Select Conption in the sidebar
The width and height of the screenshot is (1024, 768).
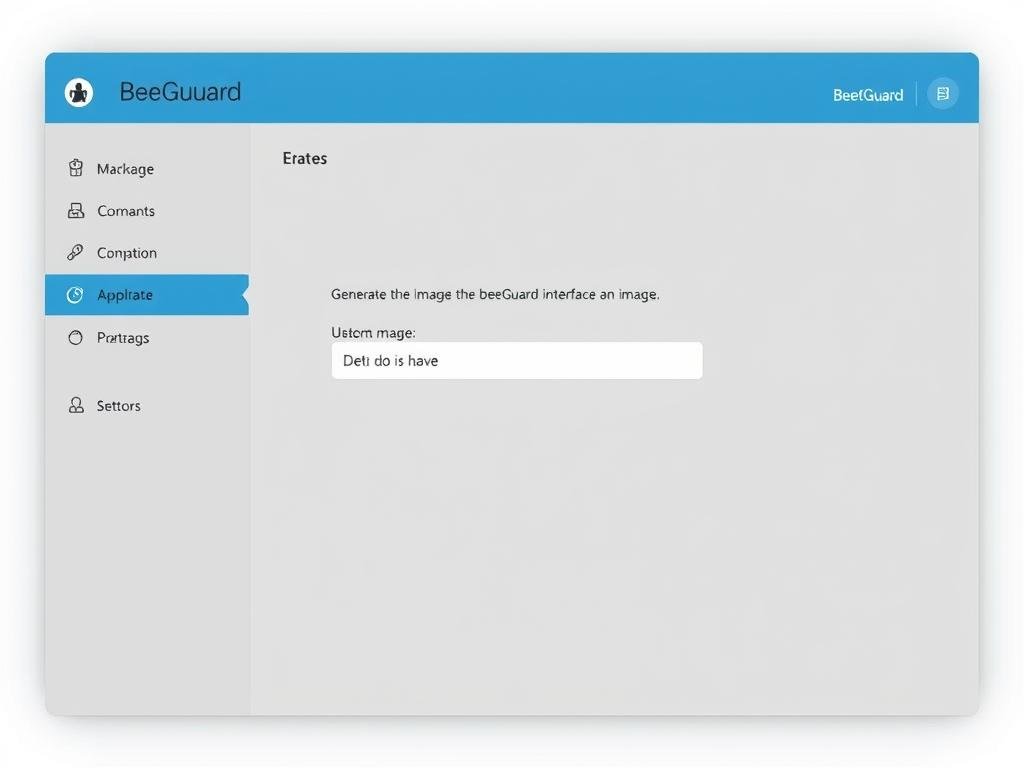(x=127, y=253)
